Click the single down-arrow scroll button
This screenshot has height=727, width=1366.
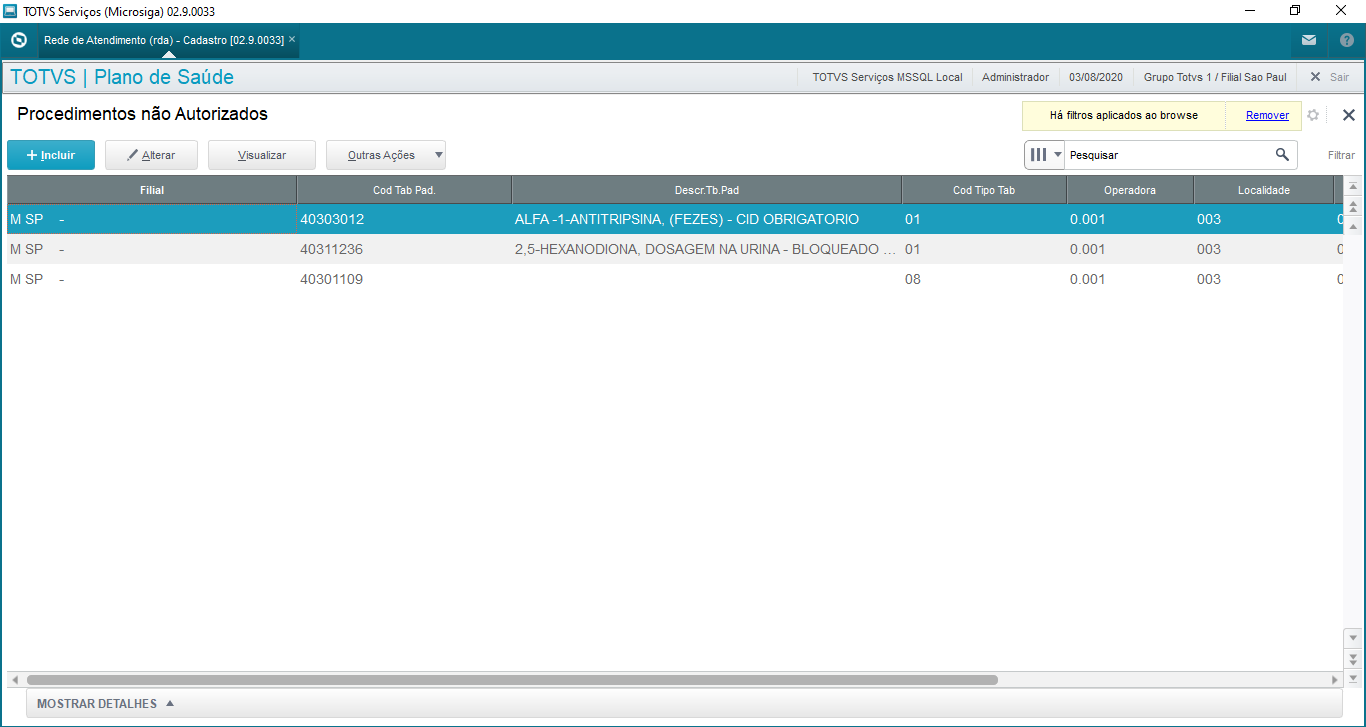(1354, 638)
